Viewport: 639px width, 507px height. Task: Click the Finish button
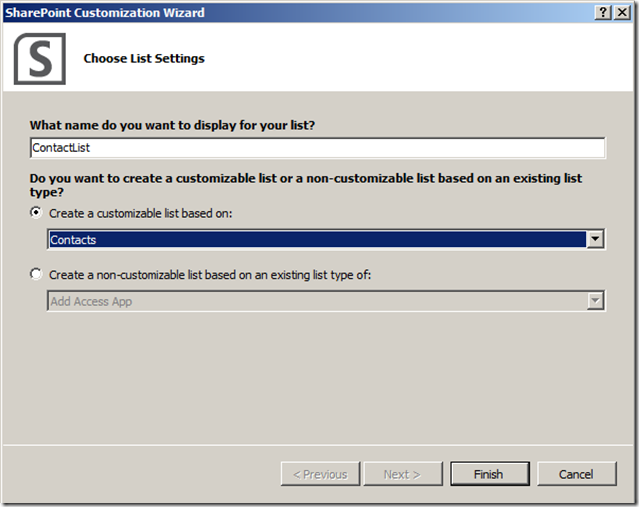pos(489,474)
